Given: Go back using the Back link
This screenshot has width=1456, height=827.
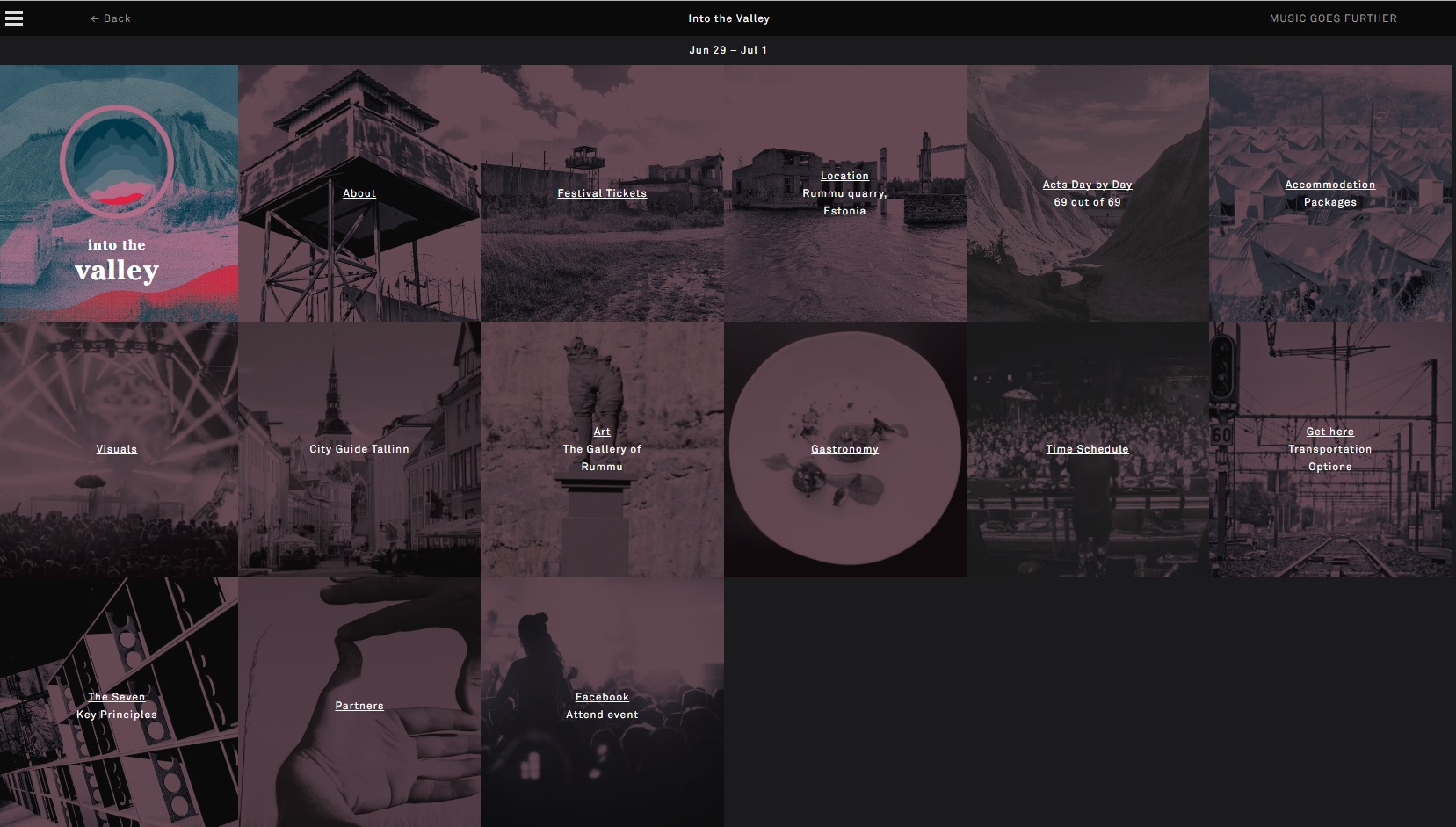Looking at the screenshot, I should pyautogui.click(x=111, y=18).
